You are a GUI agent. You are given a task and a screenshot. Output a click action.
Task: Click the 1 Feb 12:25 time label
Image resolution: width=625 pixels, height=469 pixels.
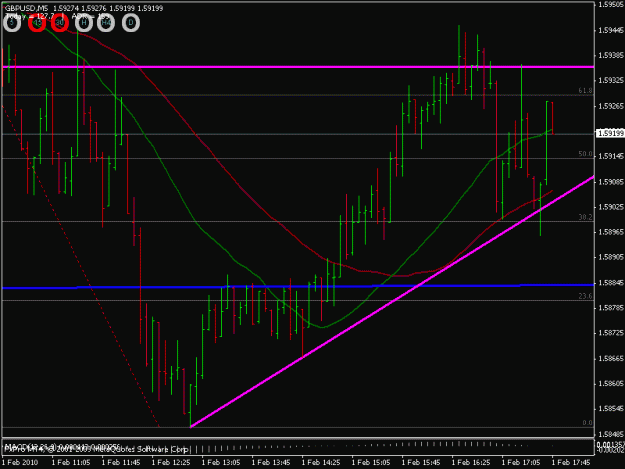(x=171, y=463)
